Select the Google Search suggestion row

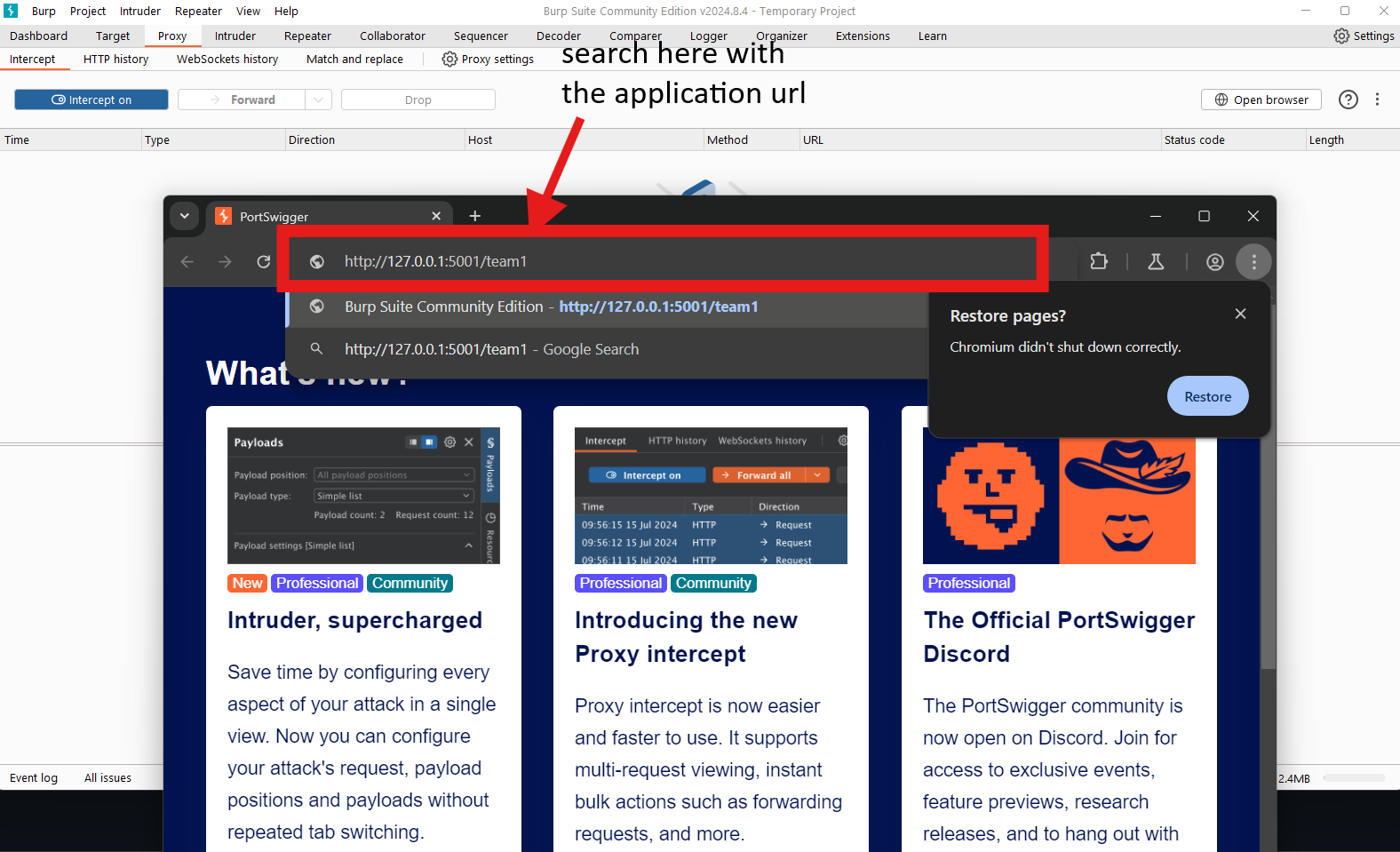pos(608,349)
